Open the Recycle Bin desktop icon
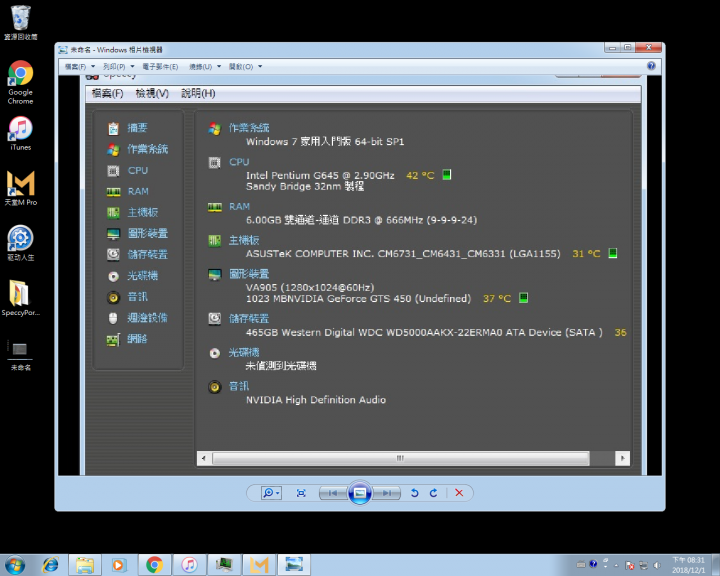 coord(21,22)
